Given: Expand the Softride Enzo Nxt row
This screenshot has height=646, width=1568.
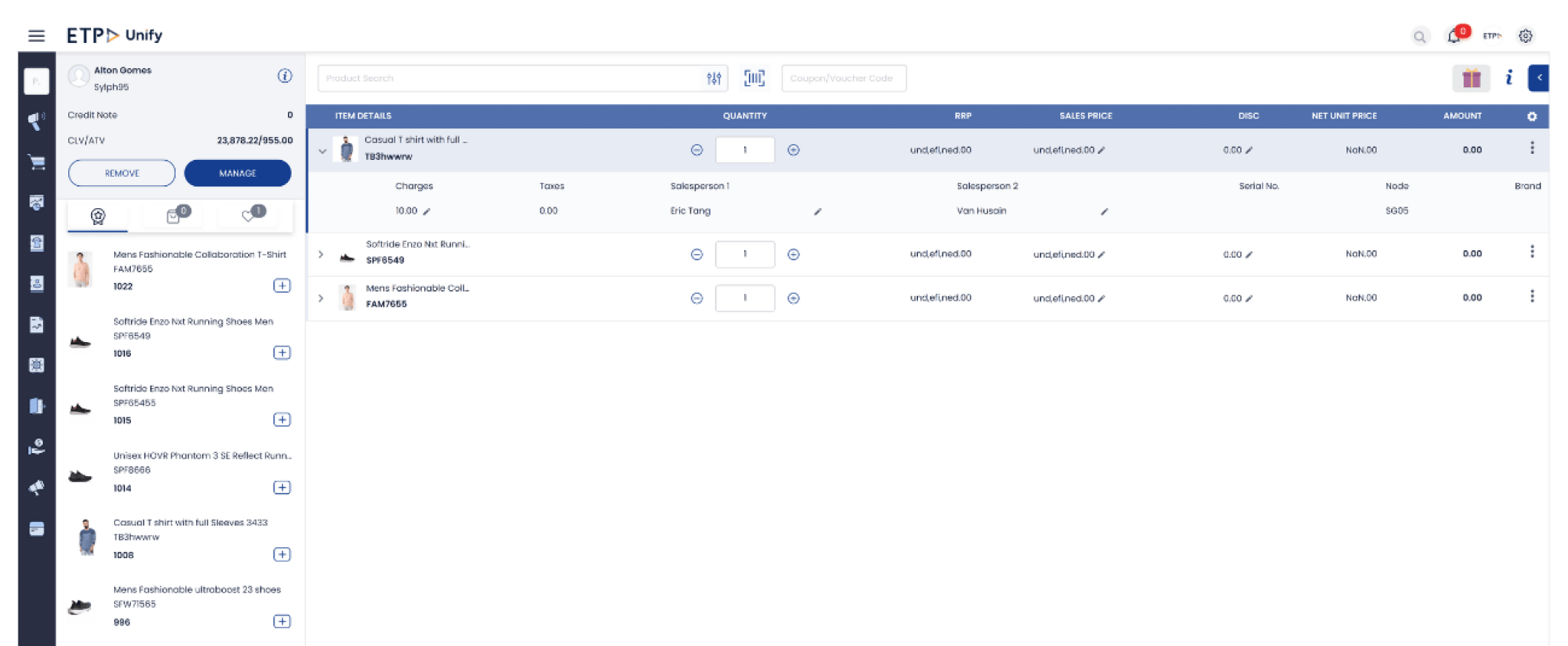Looking at the screenshot, I should pyautogui.click(x=321, y=254).
